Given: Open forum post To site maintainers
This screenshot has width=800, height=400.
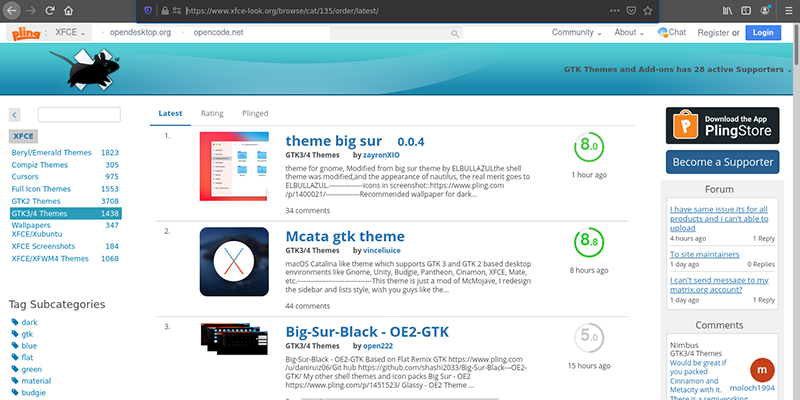Looking at the screenshot, I should pyautogui.click(x=705, y=254).
